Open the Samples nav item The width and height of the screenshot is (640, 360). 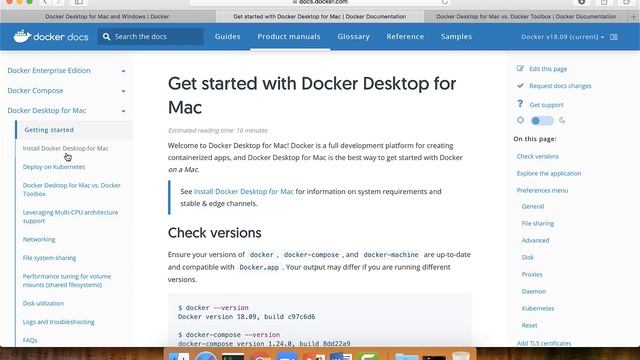tap(456, 36)
